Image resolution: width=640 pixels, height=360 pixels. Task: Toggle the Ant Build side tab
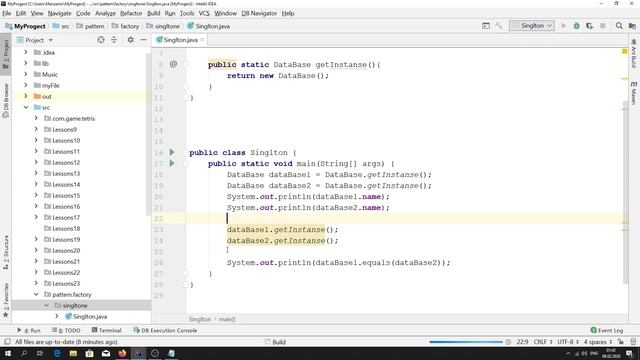coord(633,53)
